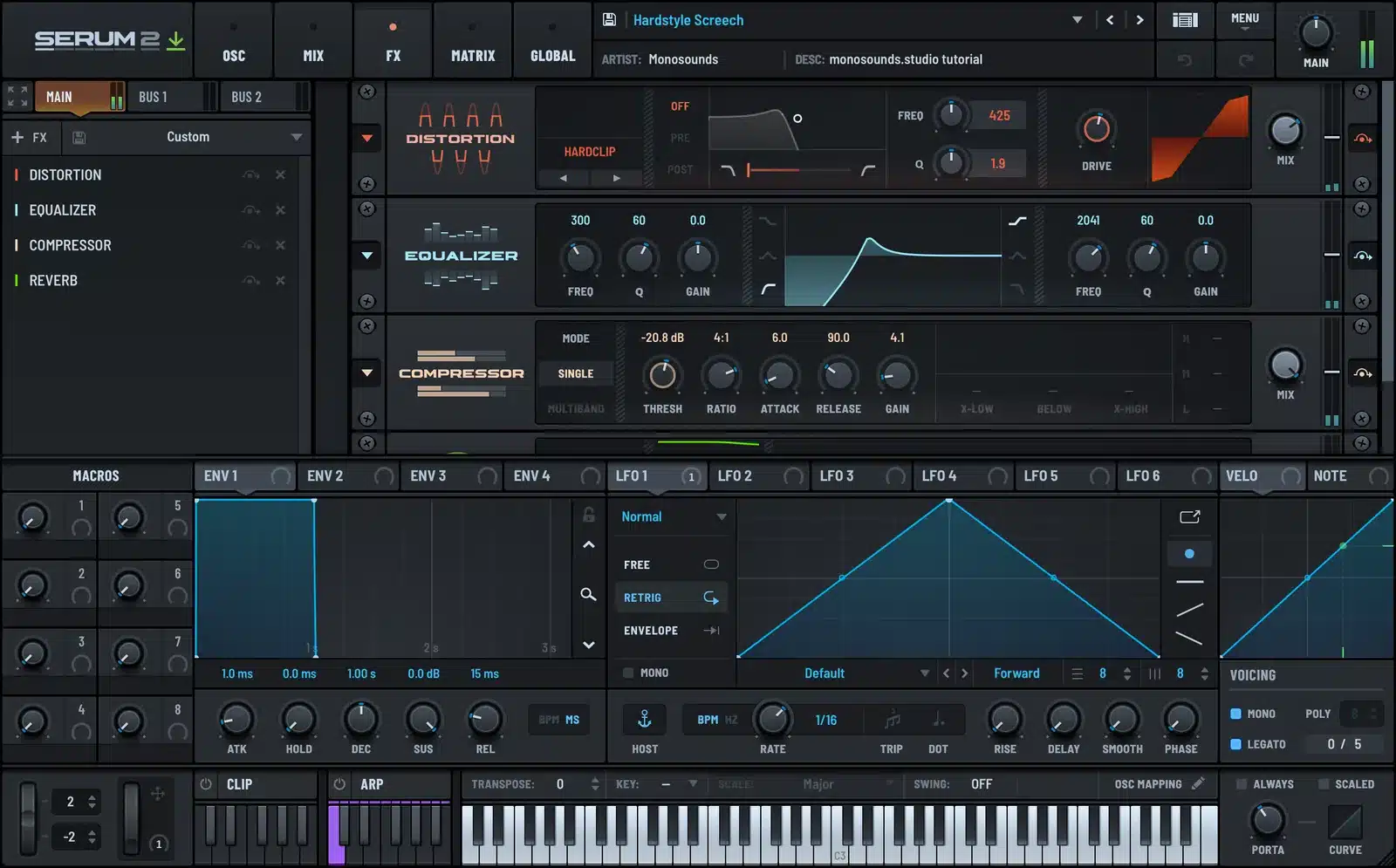Click the Distortion DRIVE knob

click(1096, 129)
